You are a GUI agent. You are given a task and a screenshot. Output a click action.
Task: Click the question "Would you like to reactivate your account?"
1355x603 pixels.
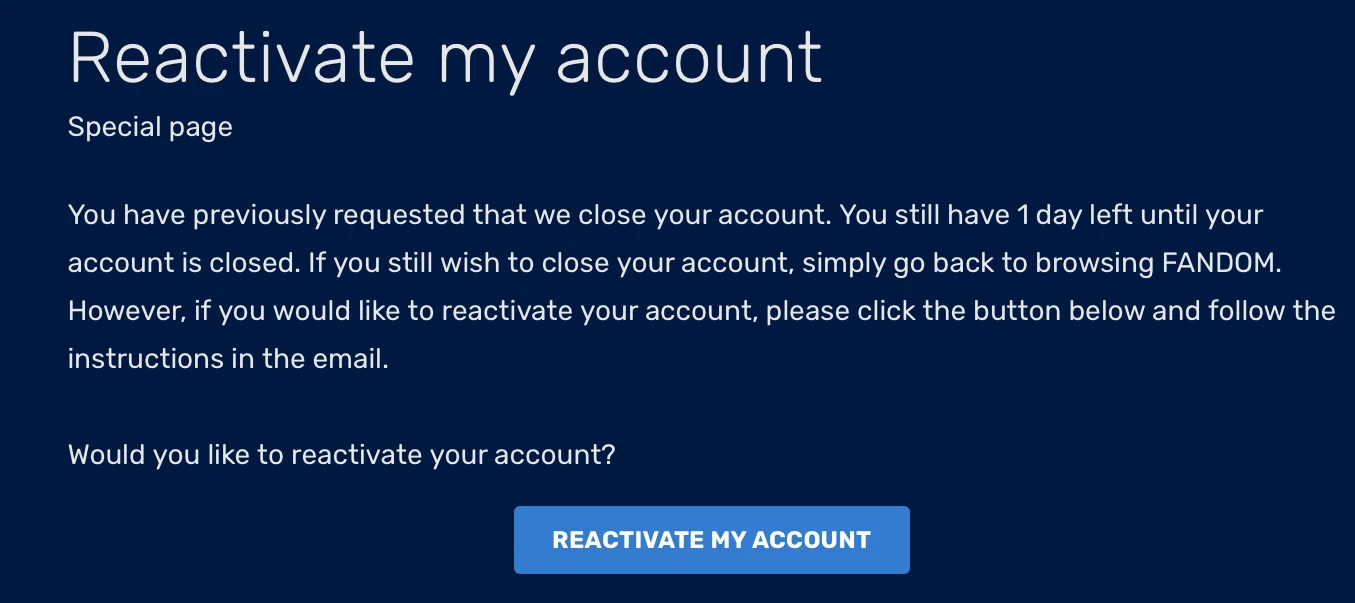[x=341, y=455]
